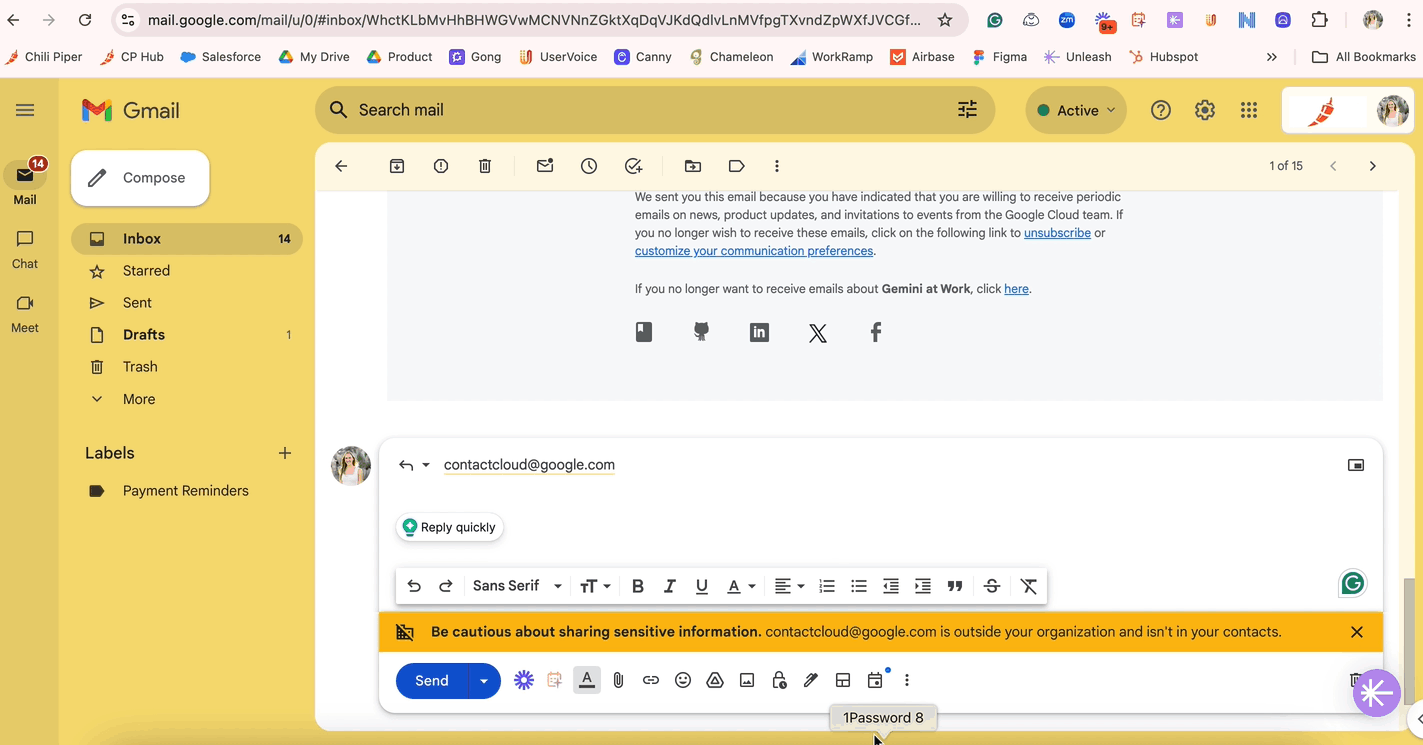This screenshot has height=745, width=1423.
Task: Dismiss the sensitive information warning banner
Action: tap(1357, 632)
